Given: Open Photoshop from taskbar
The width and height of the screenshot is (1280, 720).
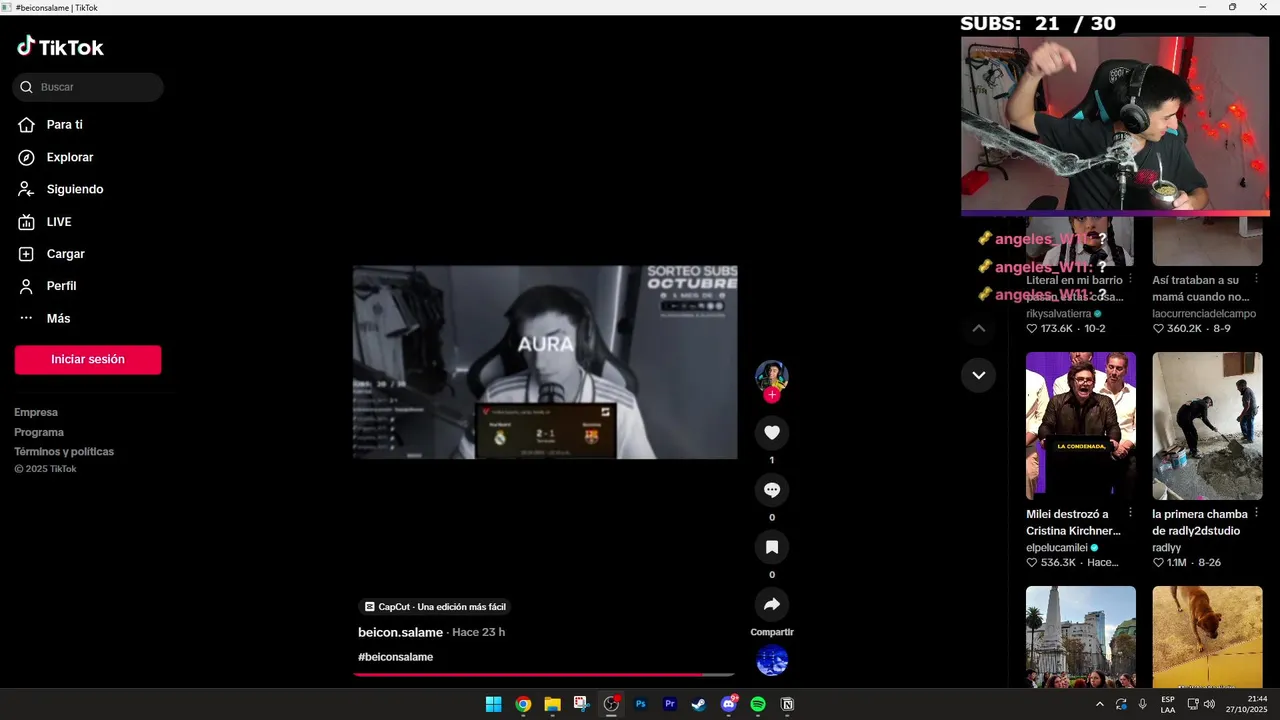Looking at the screenshot, I should pos(641,704).
